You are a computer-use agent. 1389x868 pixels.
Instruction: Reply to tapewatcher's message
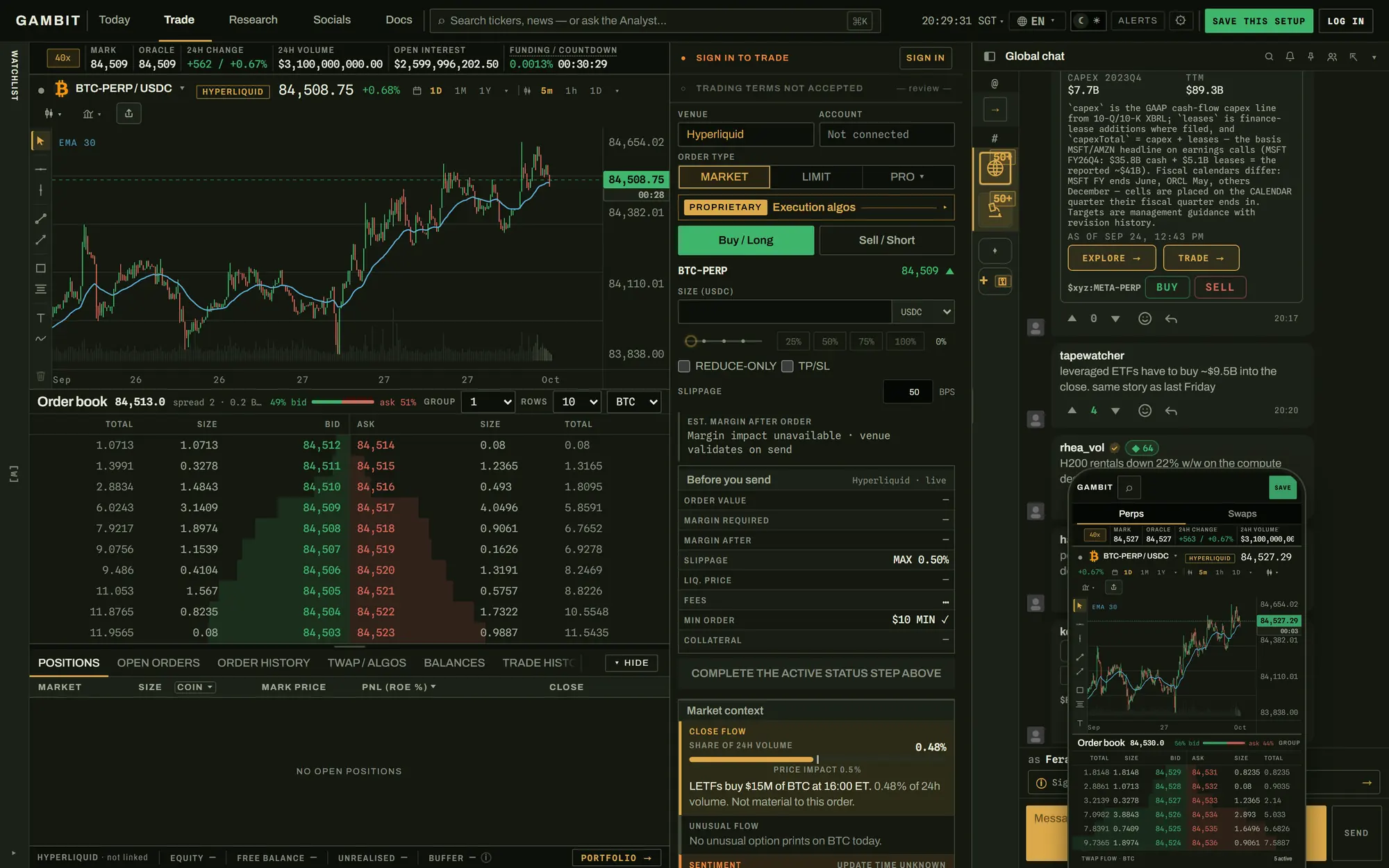pyautogui.click(x=1171, y=411)
